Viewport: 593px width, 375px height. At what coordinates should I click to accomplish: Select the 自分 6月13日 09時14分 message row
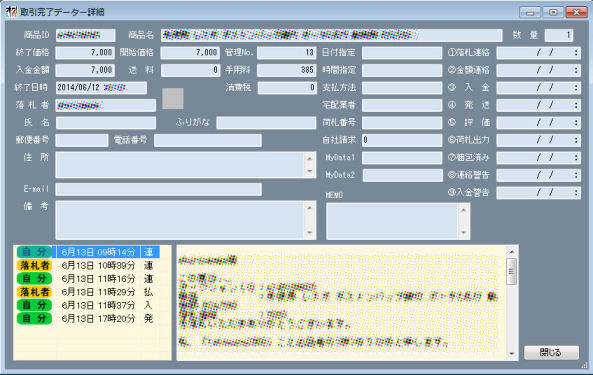click(x=88, y=252)
